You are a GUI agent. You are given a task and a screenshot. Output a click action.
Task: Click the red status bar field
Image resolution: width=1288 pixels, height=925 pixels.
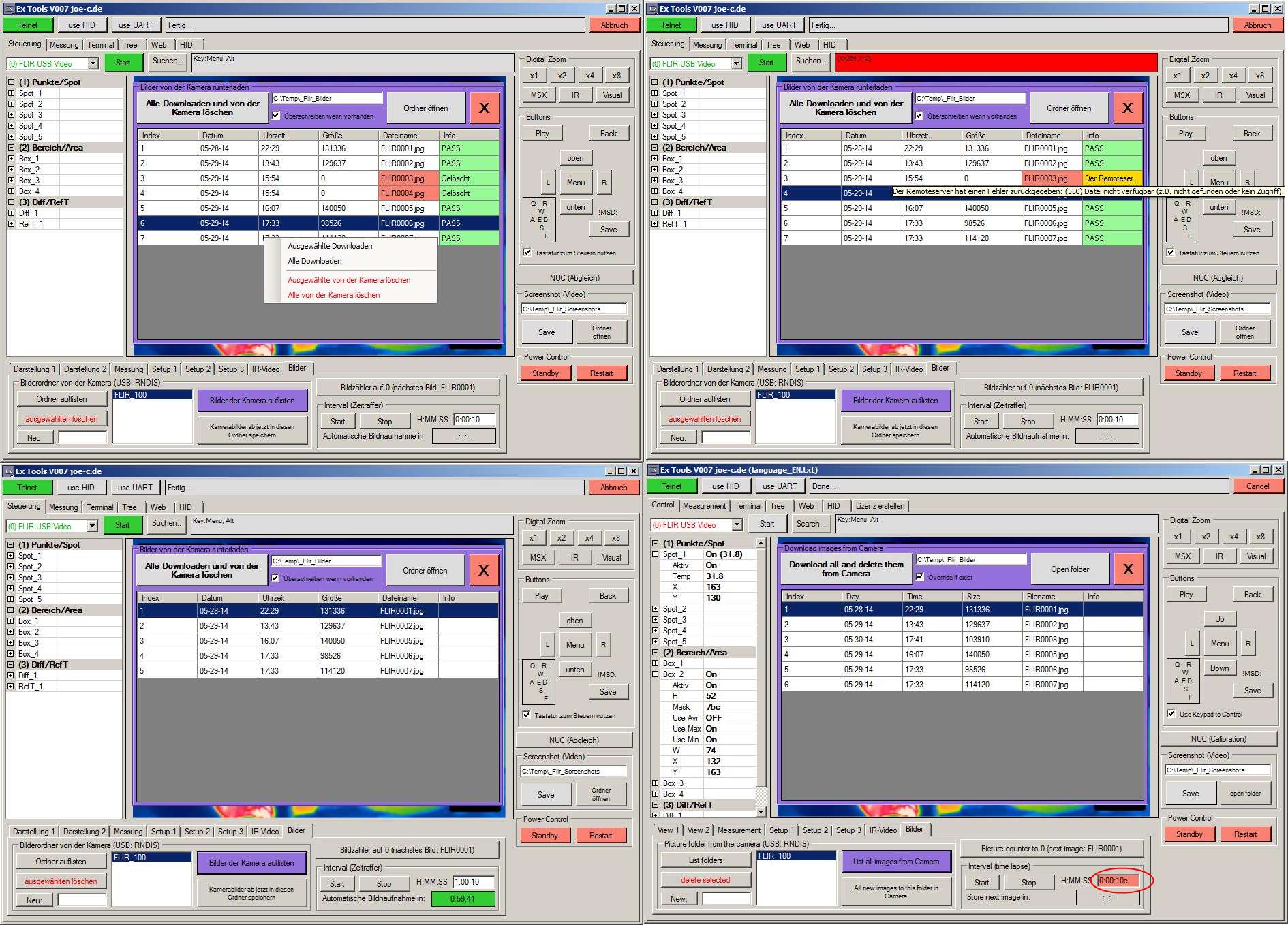(996, 63)
